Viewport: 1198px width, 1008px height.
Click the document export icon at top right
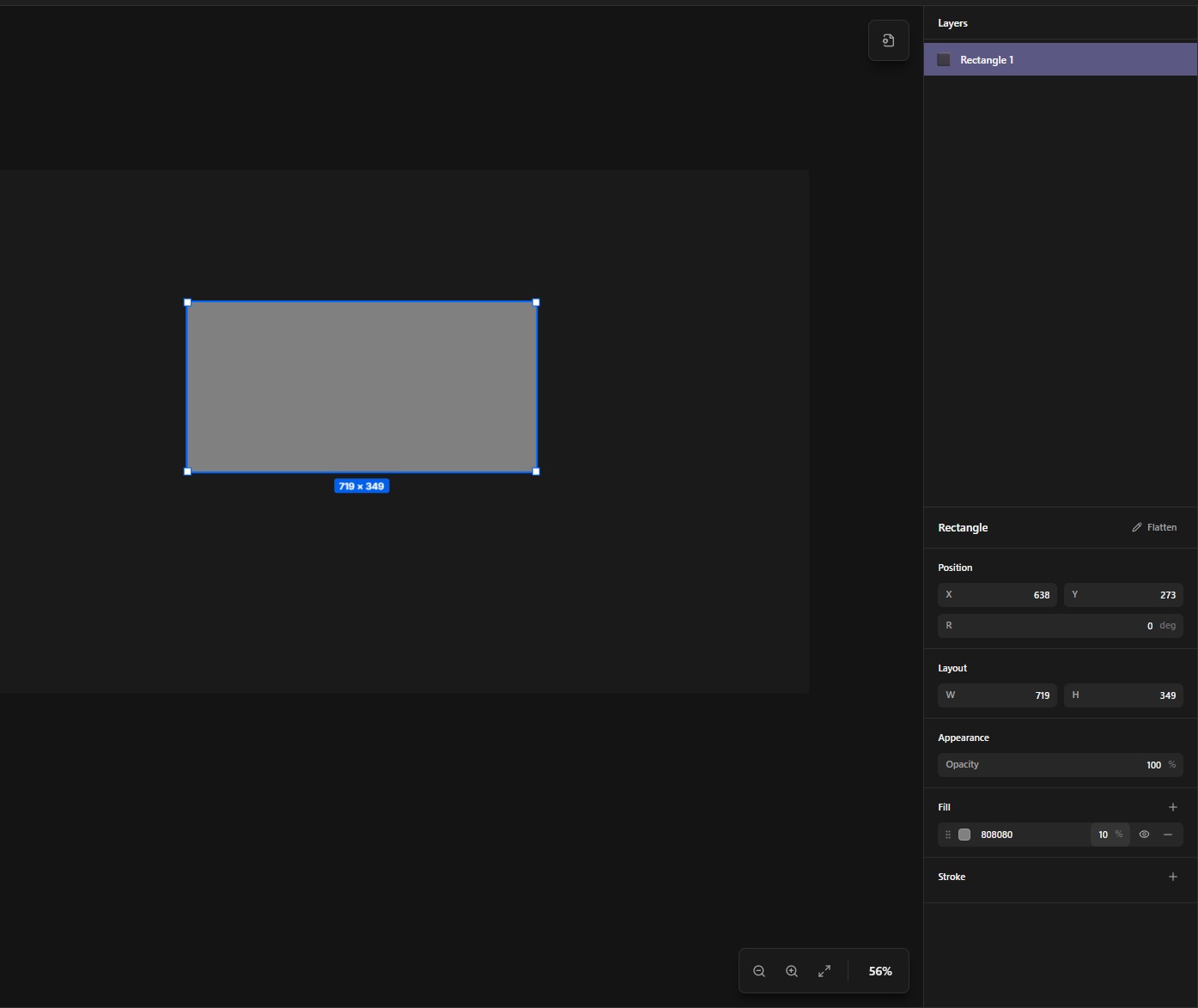tap(889, 40)
